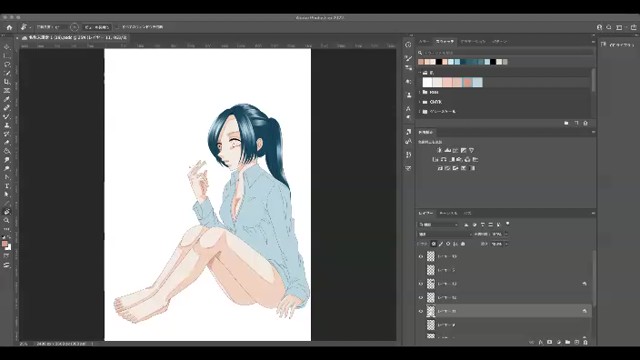
Task: Delete swatch using Swatches panel trash icon
Action: tap(585, 123)
